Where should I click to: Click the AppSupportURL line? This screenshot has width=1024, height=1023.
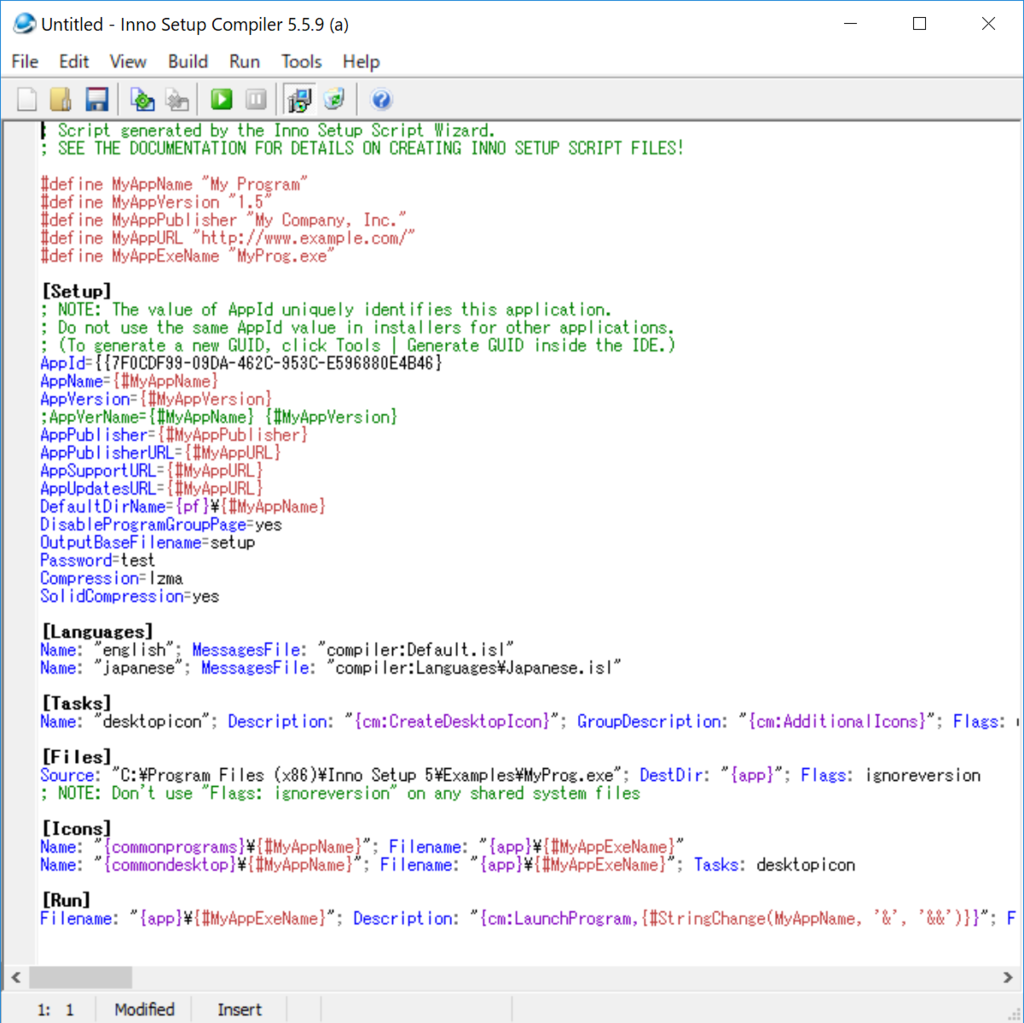[152, 470]
